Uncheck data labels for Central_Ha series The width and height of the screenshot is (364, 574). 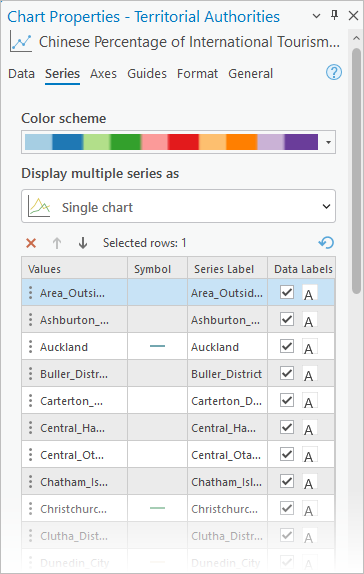click(287, 427)
